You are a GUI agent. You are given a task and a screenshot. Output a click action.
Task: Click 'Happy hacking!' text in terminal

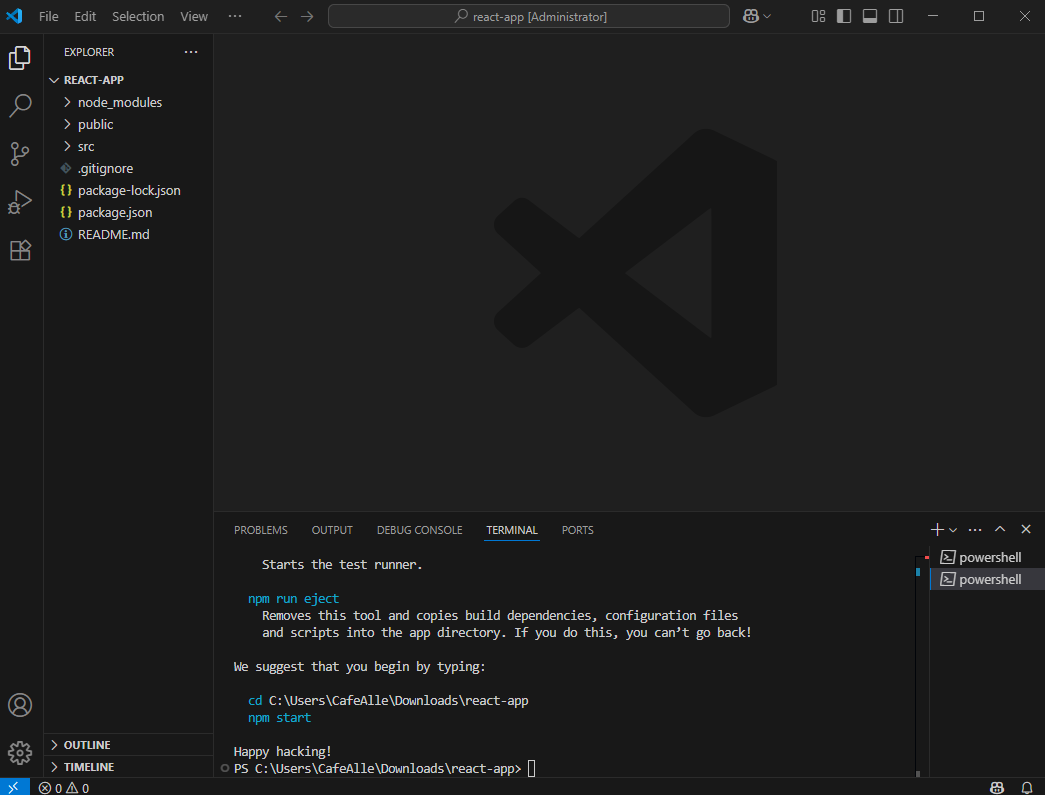(x=283, y=751)
